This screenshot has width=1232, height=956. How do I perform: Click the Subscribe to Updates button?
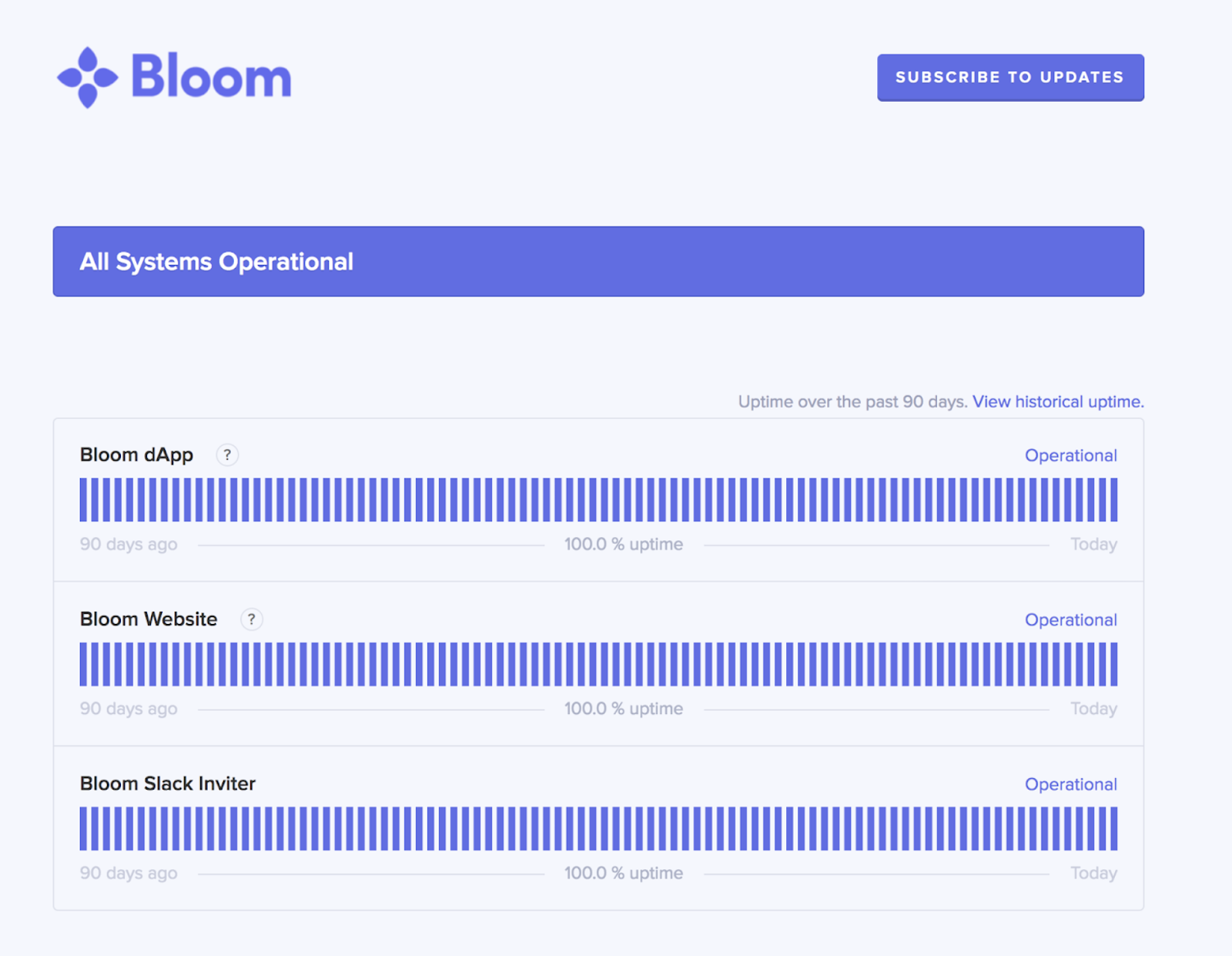pos(1010,77)
